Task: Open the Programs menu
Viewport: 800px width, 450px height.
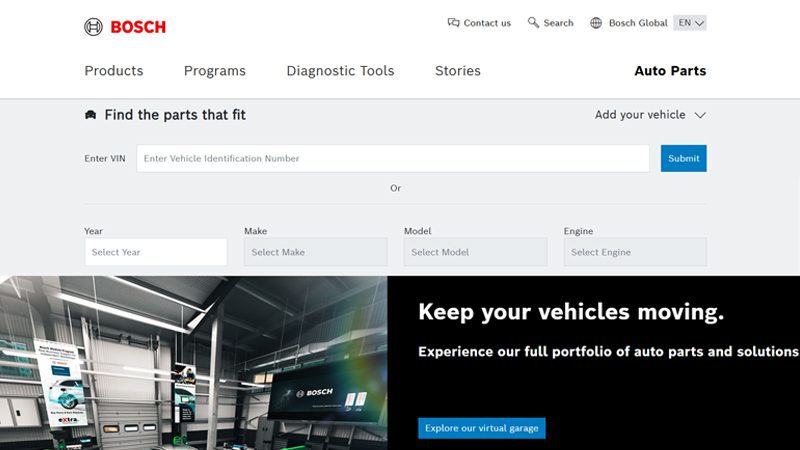Action: coord(215,71)
